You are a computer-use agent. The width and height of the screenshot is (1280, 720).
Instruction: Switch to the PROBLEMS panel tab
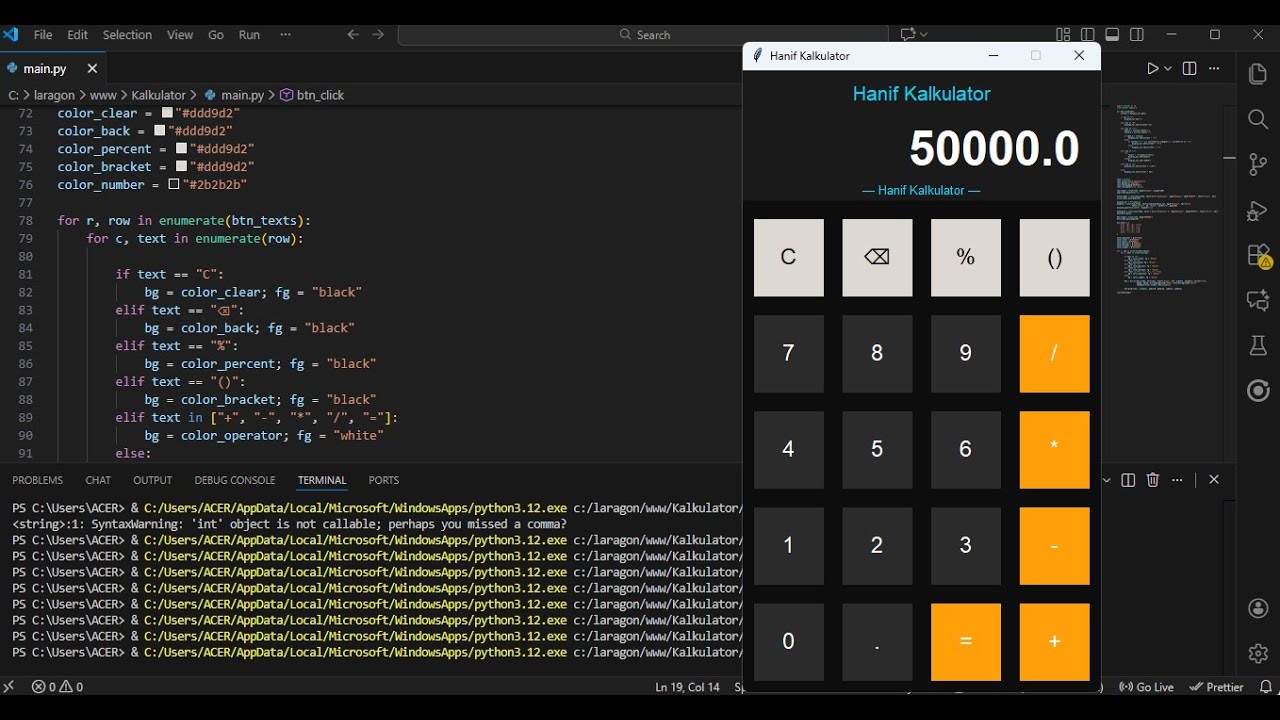click(37, 480)
